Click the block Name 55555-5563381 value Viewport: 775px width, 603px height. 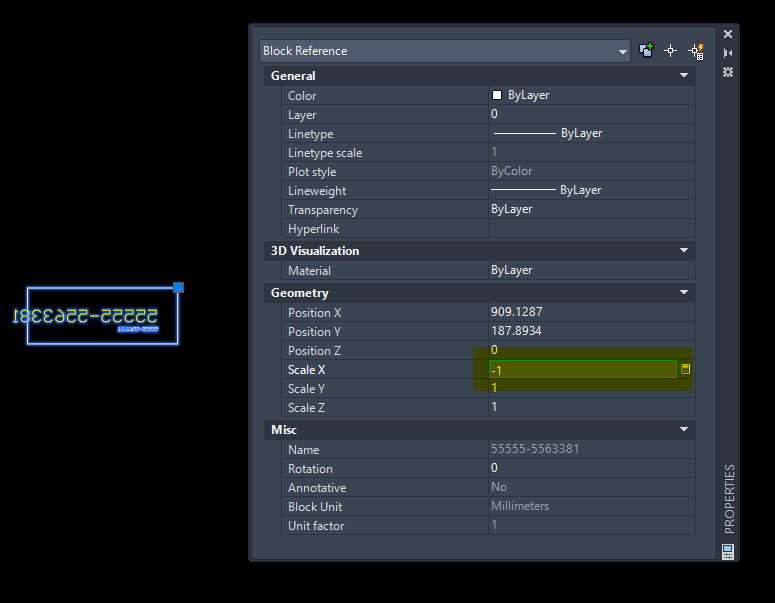[x=592, y=449]
